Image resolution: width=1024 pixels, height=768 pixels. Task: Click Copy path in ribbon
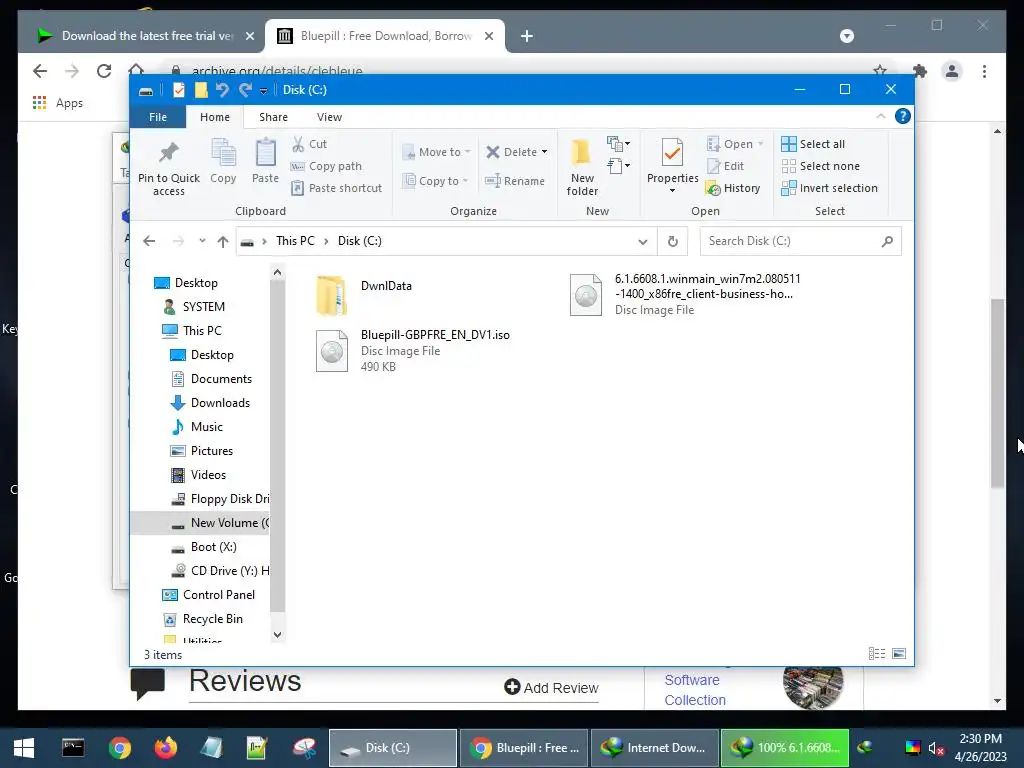point(326,166)
